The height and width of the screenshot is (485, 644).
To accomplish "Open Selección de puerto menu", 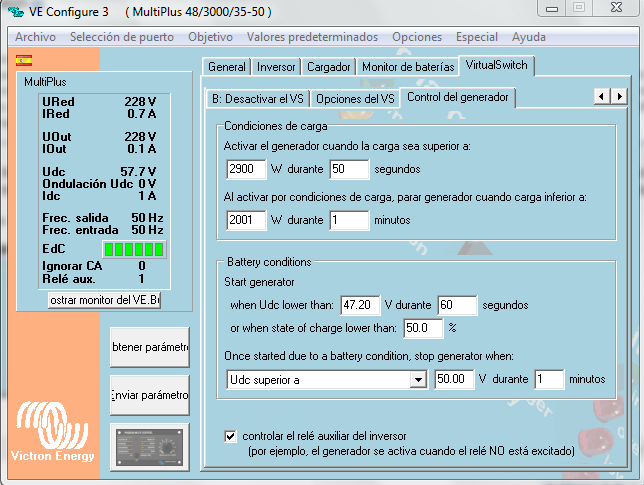I will coord(122,37).
